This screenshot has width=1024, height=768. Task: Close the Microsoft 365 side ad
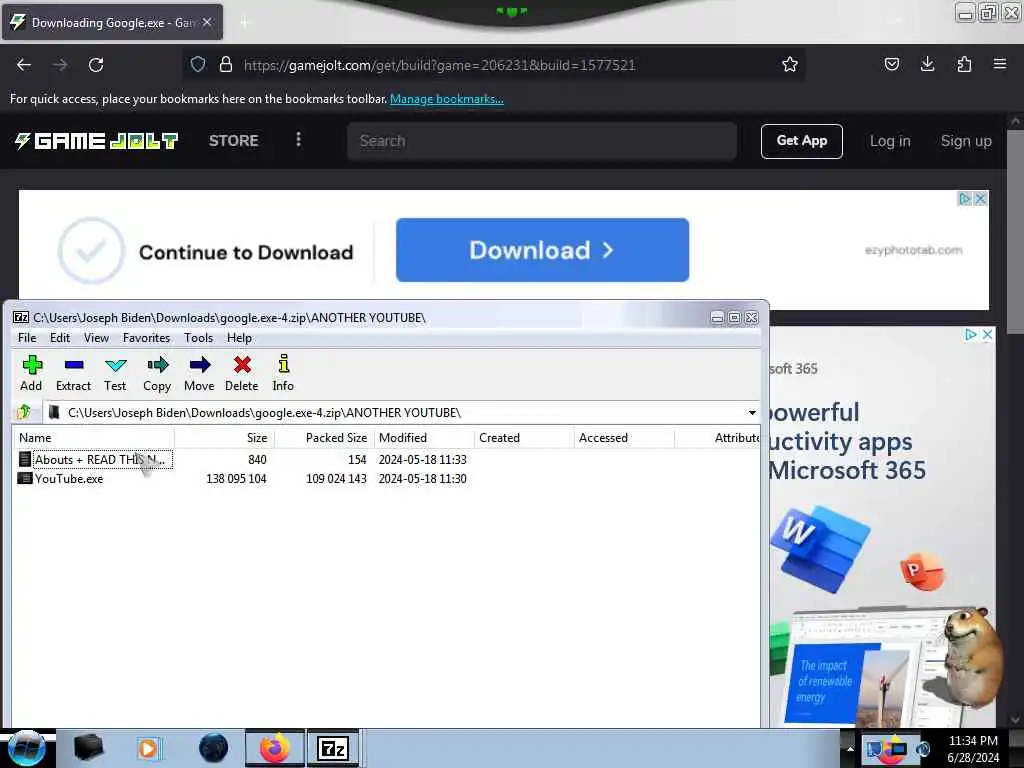coord(987,334)
